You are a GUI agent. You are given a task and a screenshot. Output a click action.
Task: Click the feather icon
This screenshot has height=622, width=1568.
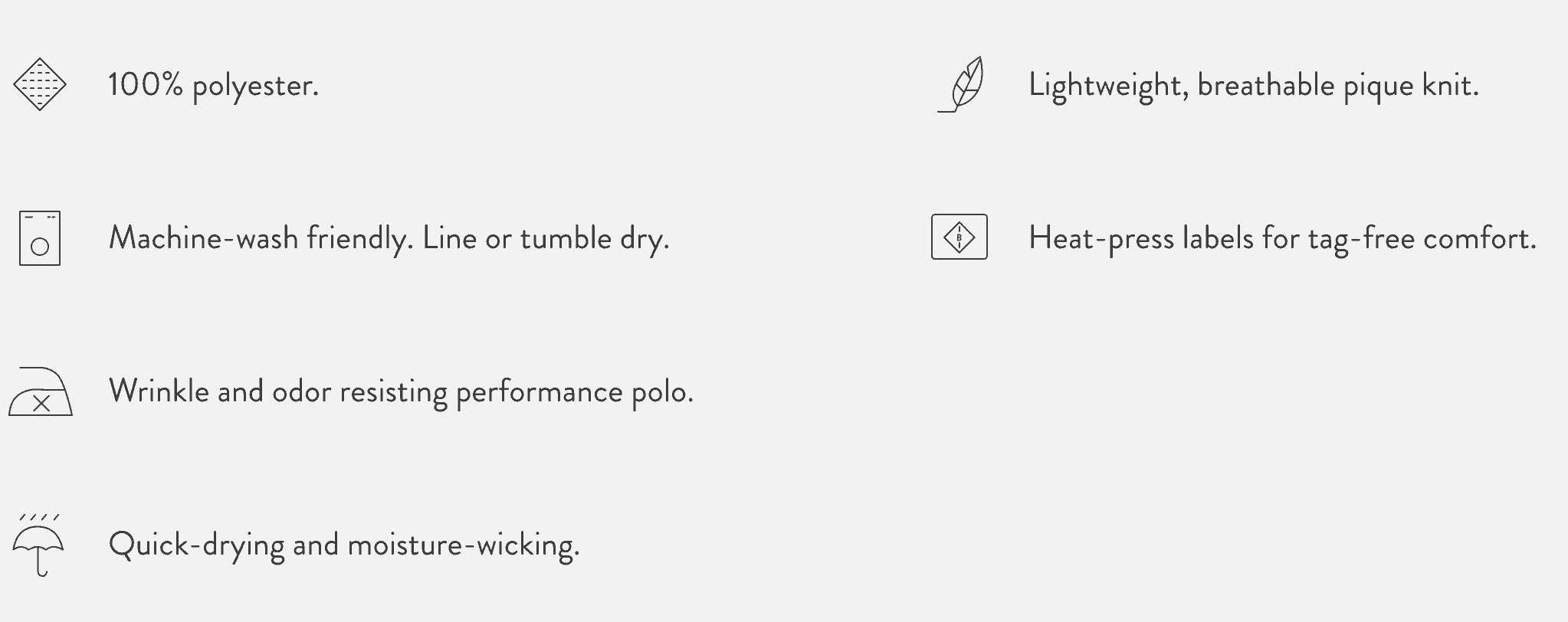click(963, 84)
